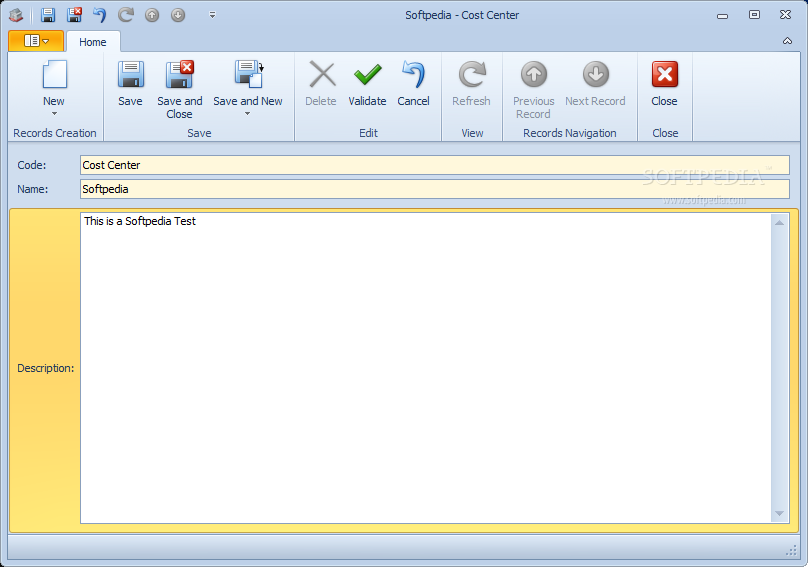Click quick access undo arrow icon
This screenshot has height=567, width=808.
[x=99, y=15]
